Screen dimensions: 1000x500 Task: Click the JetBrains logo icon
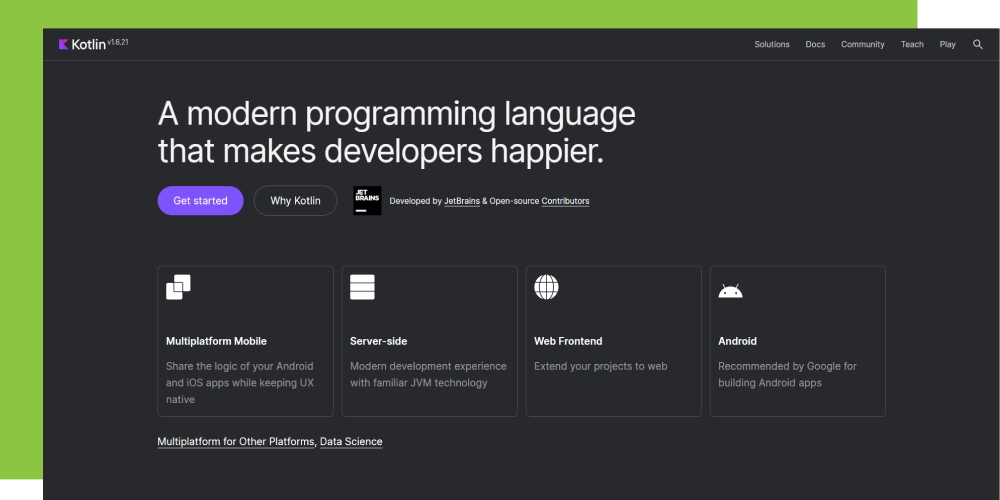(367, 201)
